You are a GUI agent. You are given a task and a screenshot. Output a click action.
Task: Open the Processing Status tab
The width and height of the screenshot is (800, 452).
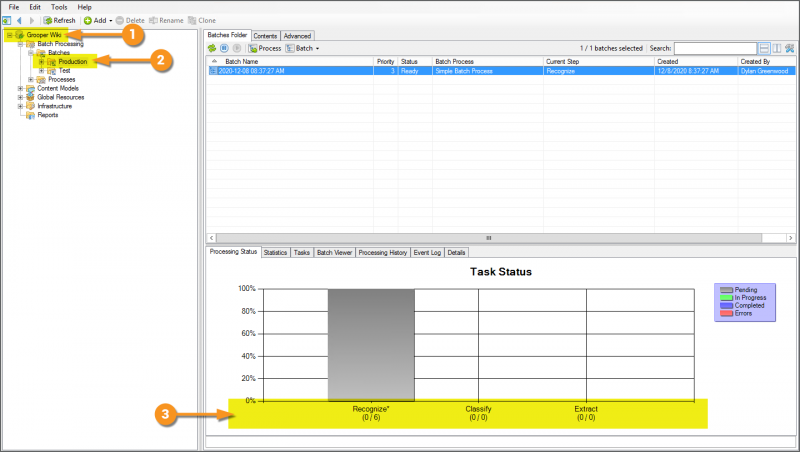233,252
